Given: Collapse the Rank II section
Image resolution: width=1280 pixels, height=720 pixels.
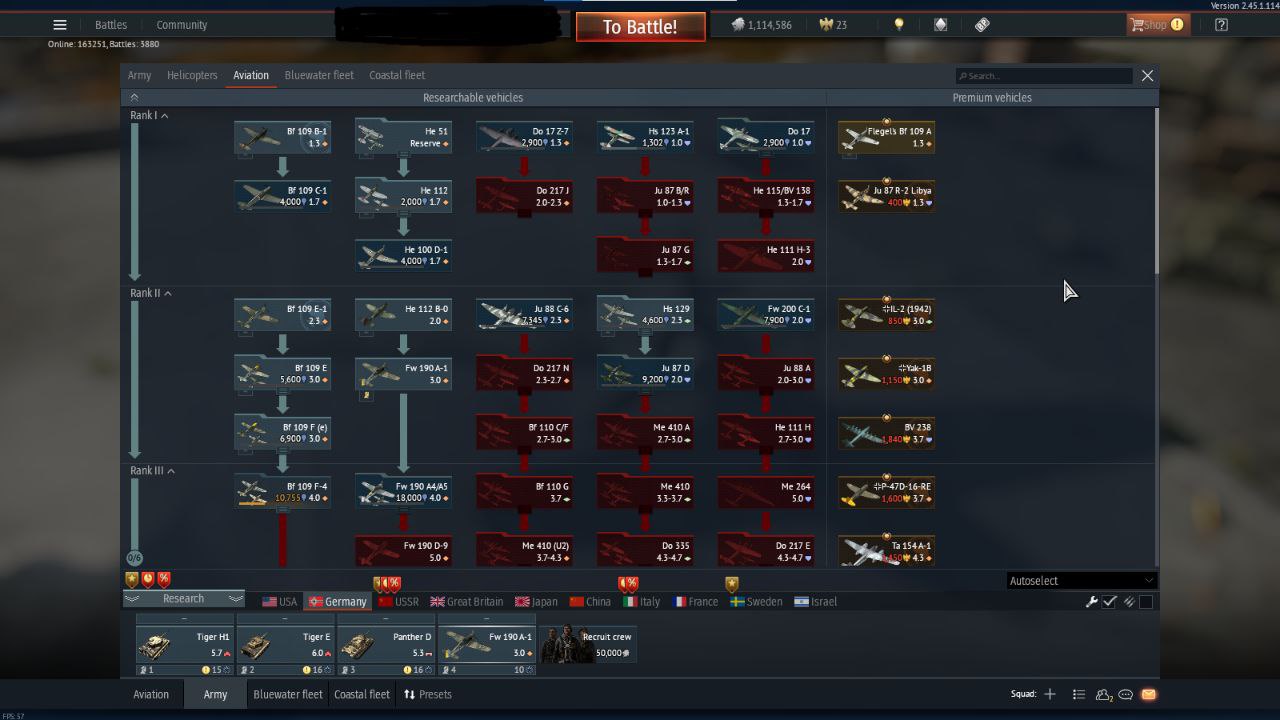Looking at the screenshot, I should (x=167, y=293).
